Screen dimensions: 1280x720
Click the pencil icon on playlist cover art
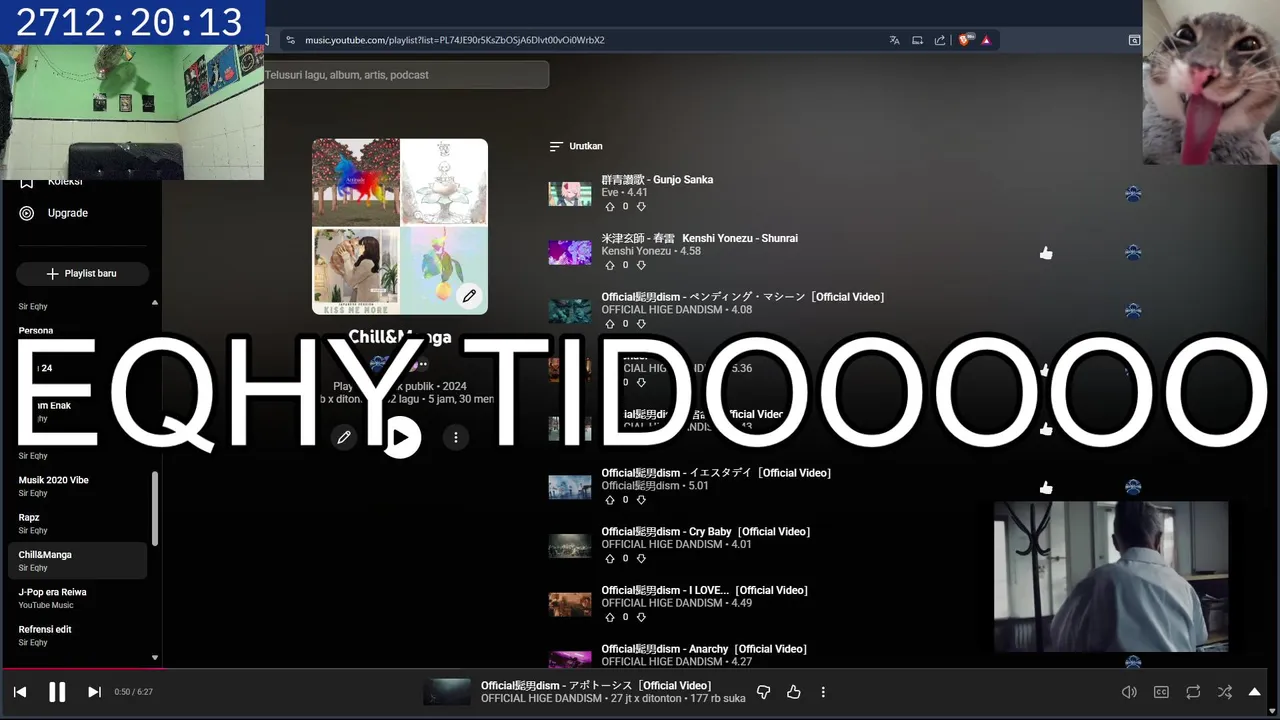[469, 296]
